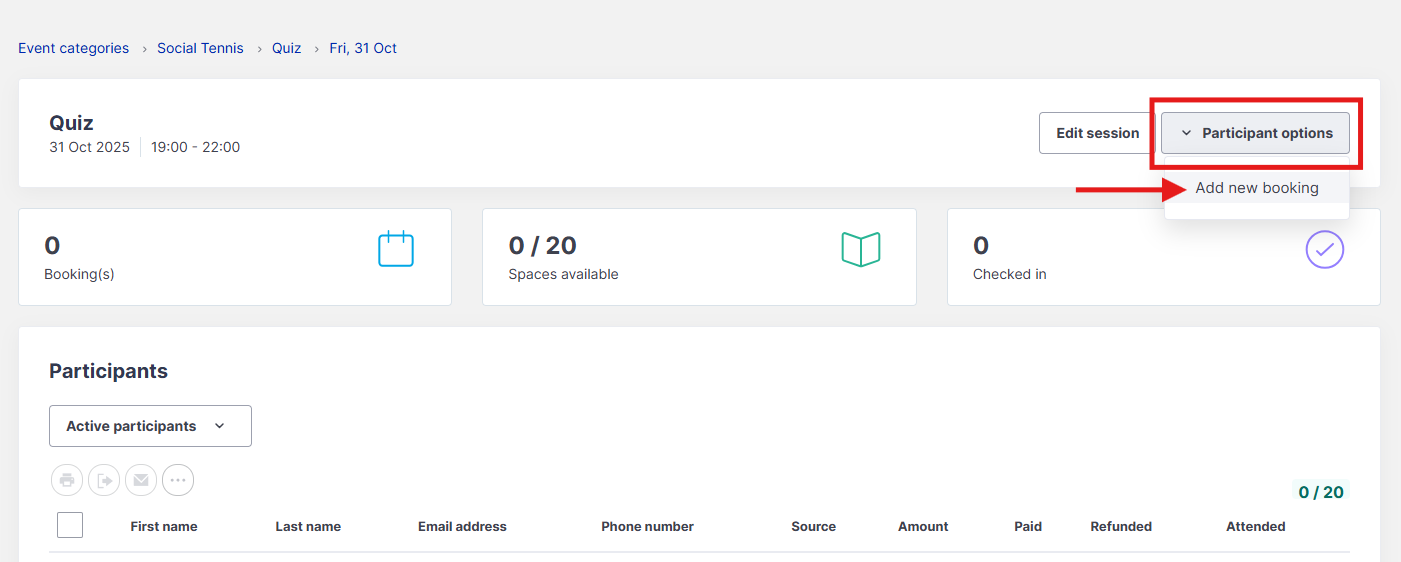
Task: Open the Quiz breadcrumb link
Action: click(286, 48)
